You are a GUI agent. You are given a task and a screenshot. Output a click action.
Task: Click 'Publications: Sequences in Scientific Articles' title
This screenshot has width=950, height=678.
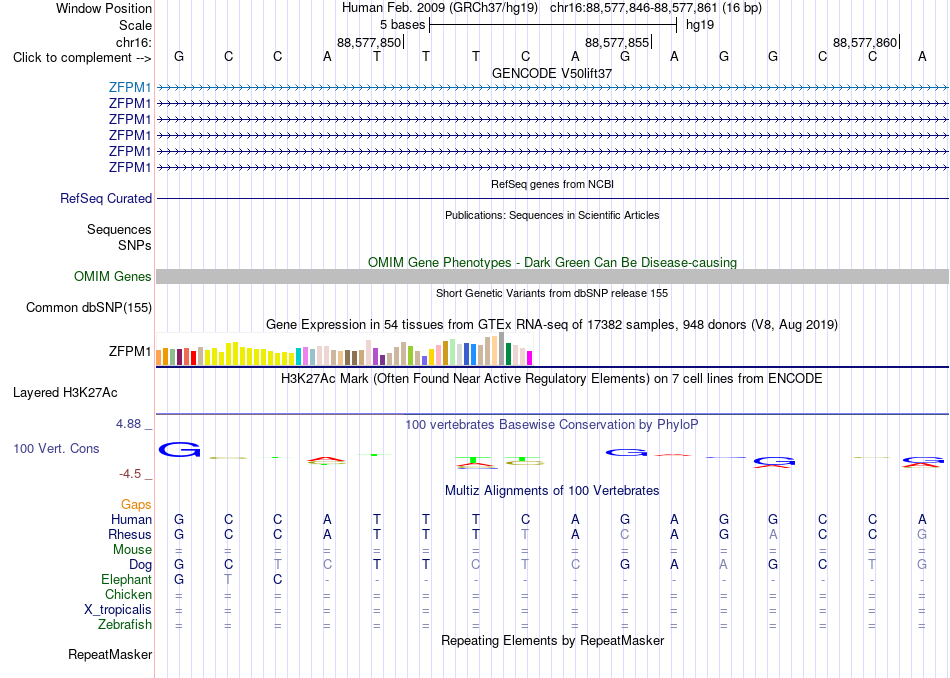click(x=552, y=215)
